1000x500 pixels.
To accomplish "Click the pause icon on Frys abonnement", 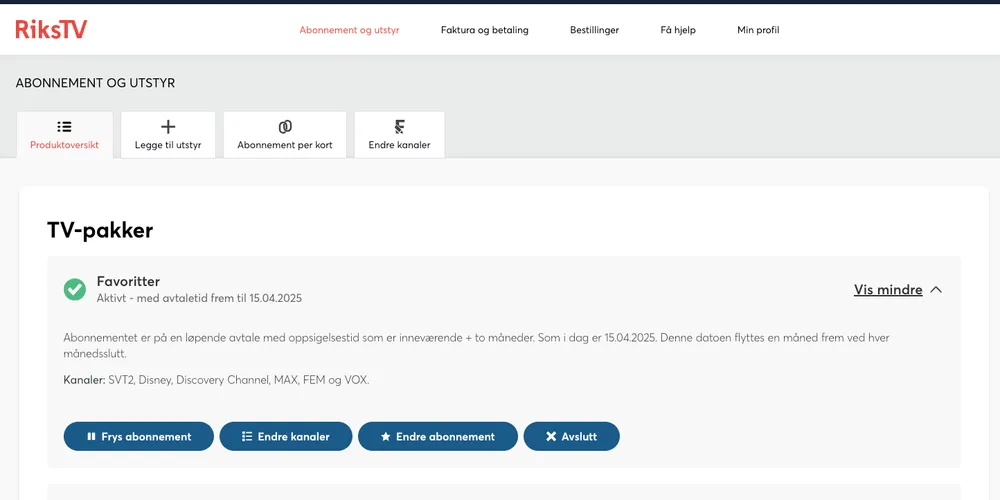I will click(x=91, y=437).
